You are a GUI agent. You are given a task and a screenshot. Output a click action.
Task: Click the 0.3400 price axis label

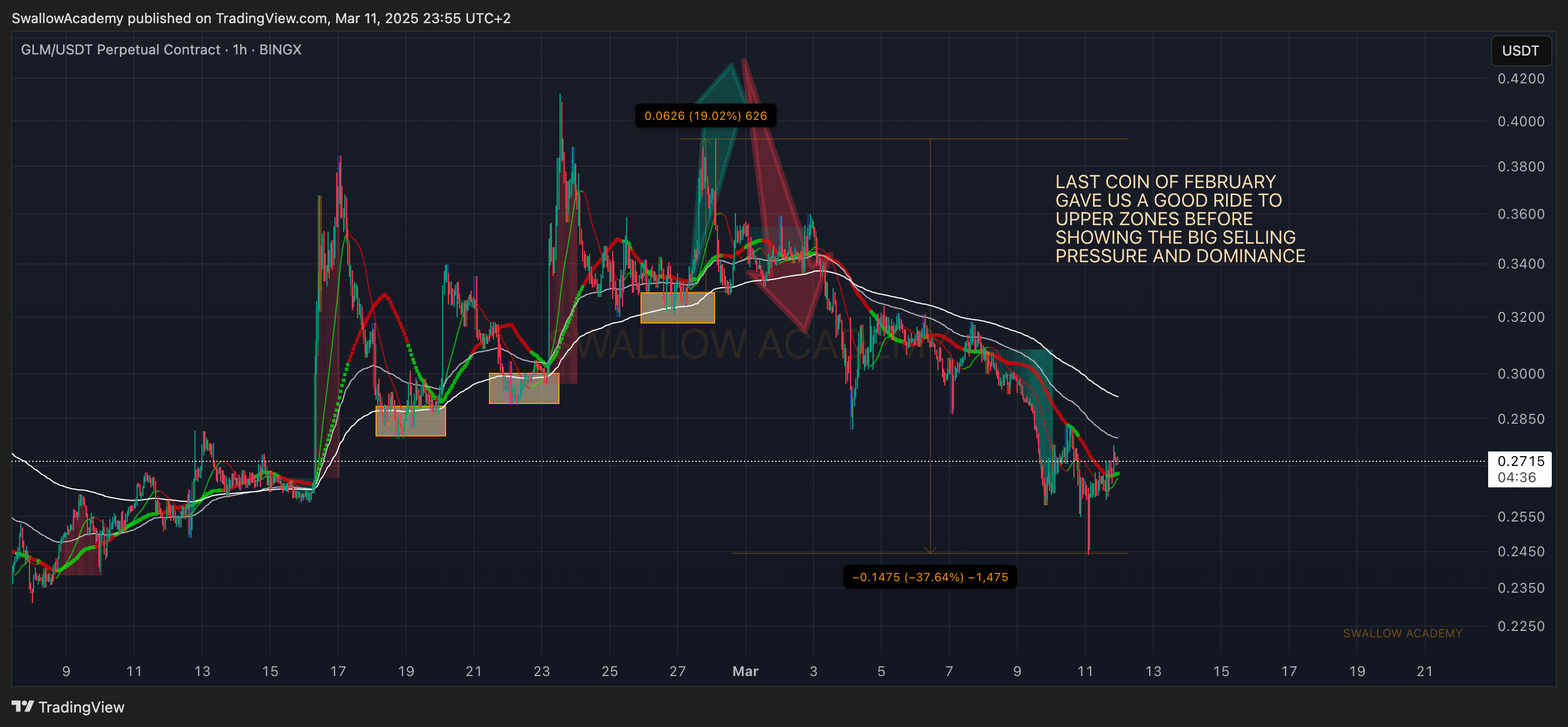1521,263
